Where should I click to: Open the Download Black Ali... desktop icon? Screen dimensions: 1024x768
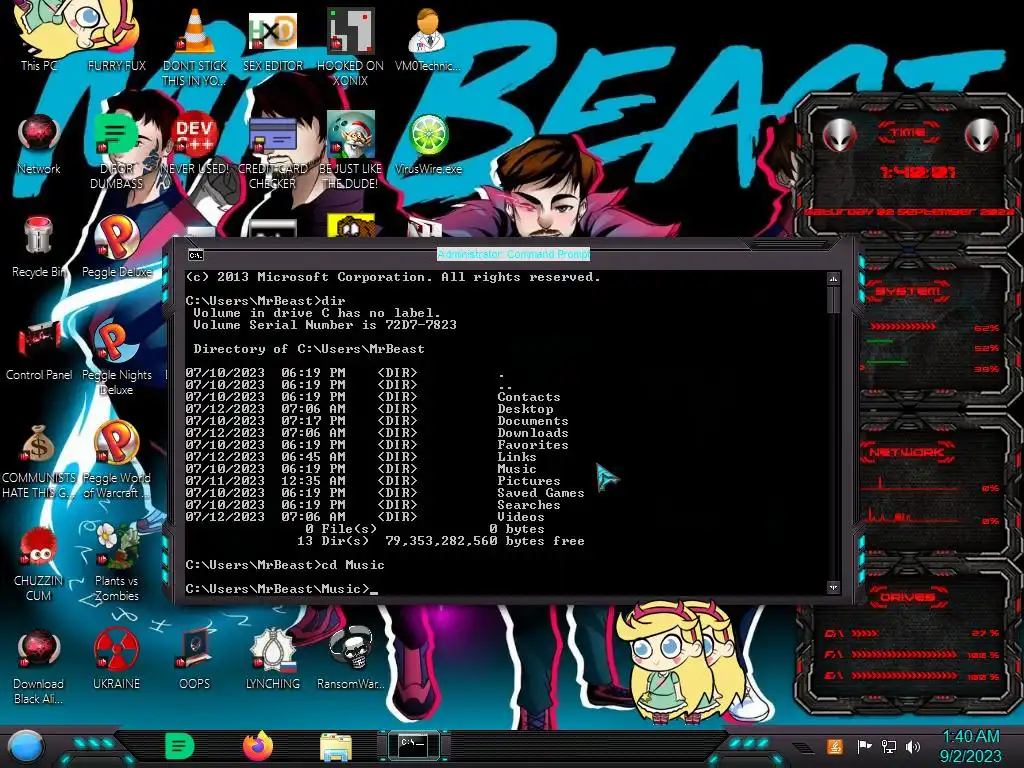(x=39, y=667)
